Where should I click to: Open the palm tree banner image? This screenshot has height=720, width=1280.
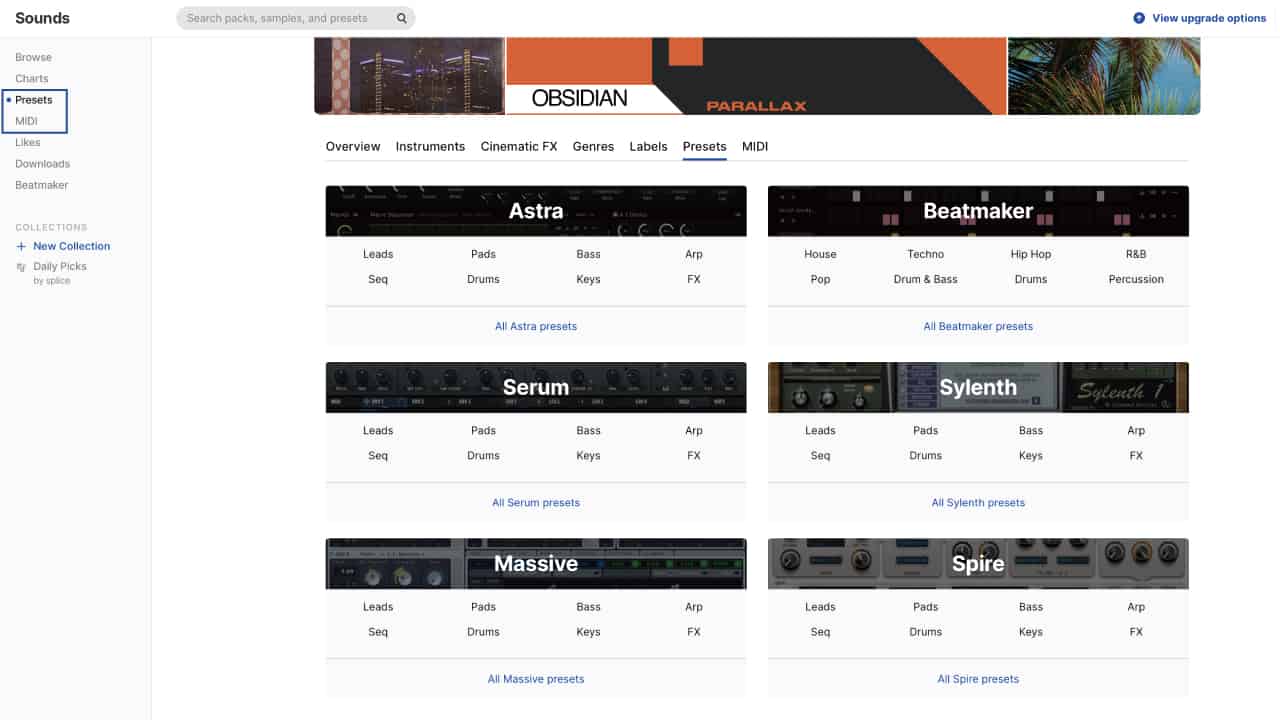click(x=1104, y=76)
